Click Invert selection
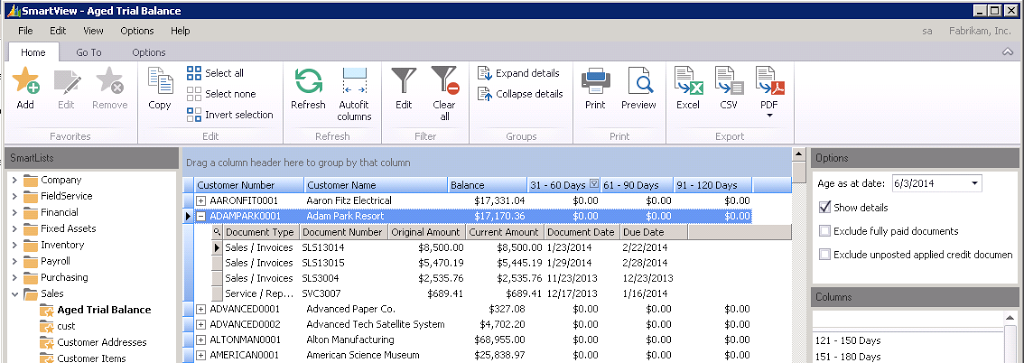1024x363 pixels. [x=229, y=115]
